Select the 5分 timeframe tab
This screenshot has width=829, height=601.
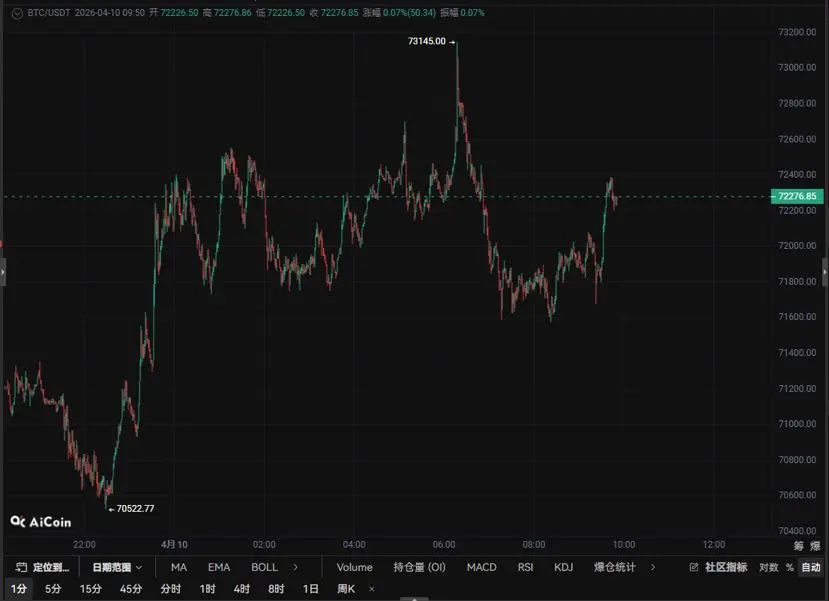[x=53, y=589]
